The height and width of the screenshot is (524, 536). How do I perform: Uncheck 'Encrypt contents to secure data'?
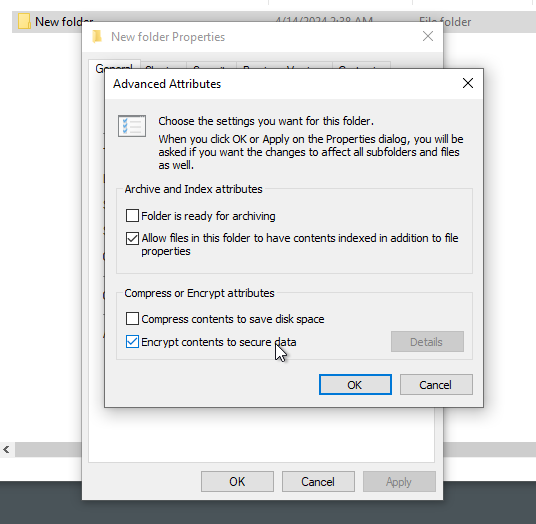[x=132, y=341]
